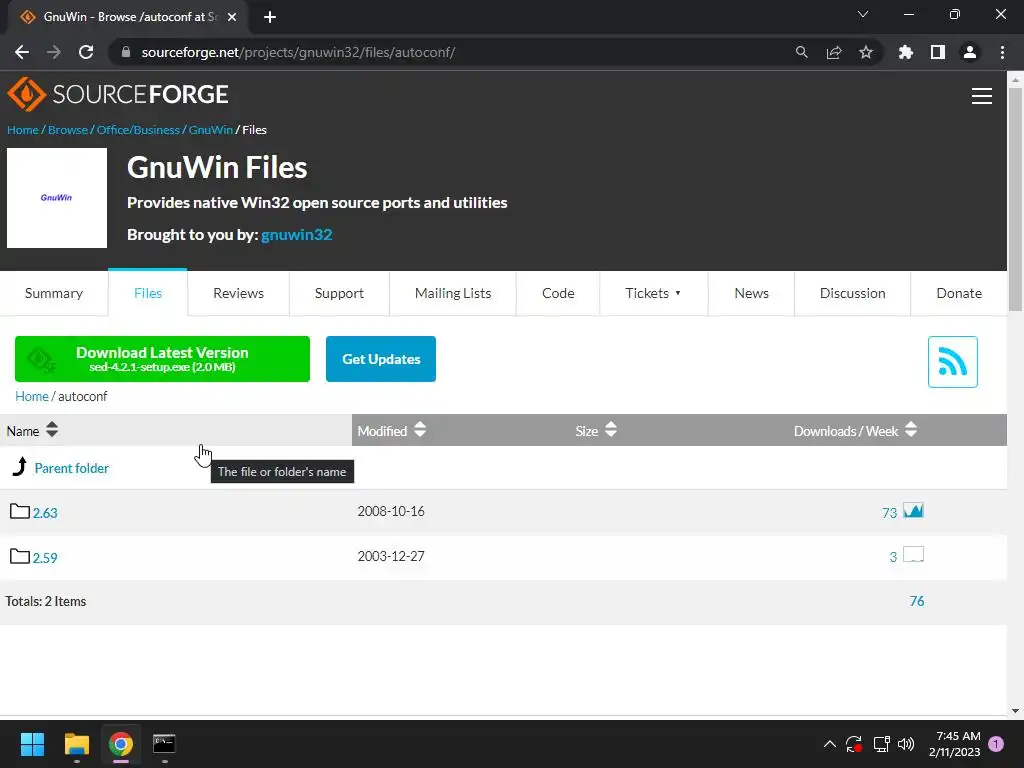1024x768 pixels.
Task: Click the Parent folder up arrow icon
Action: tap(20, 466)
